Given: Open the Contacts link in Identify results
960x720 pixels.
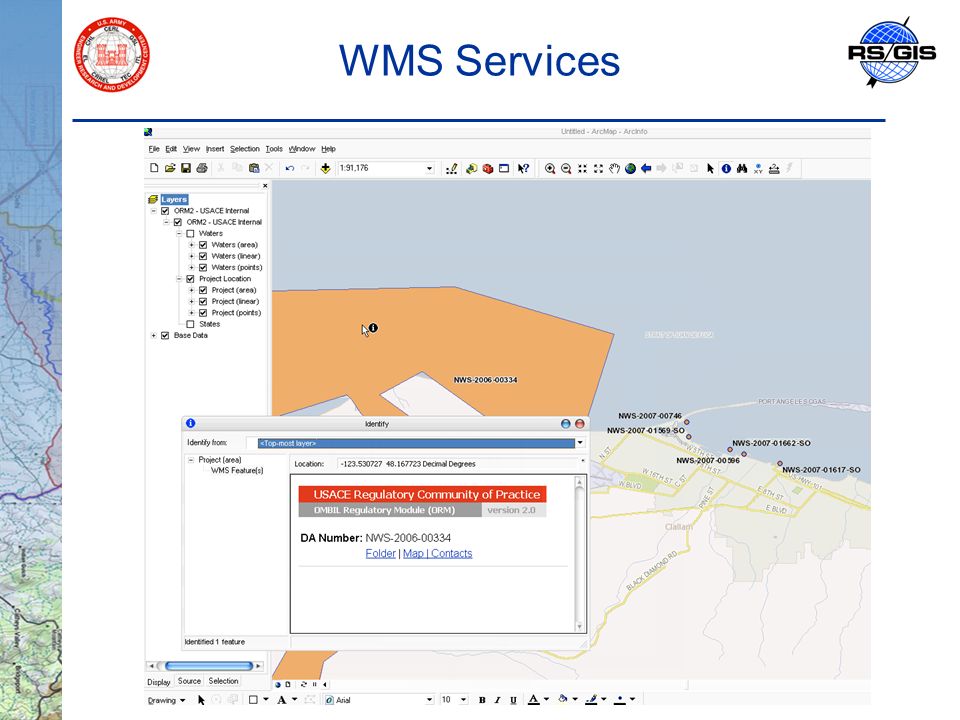Looking at the screenshot, I should point(451,553).
